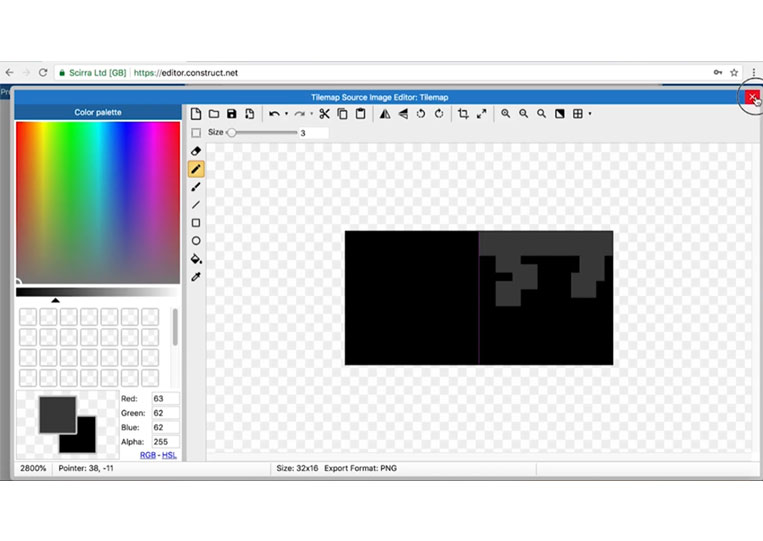Click the 2800% zoom level in status bar

click(x=33, y=468)
